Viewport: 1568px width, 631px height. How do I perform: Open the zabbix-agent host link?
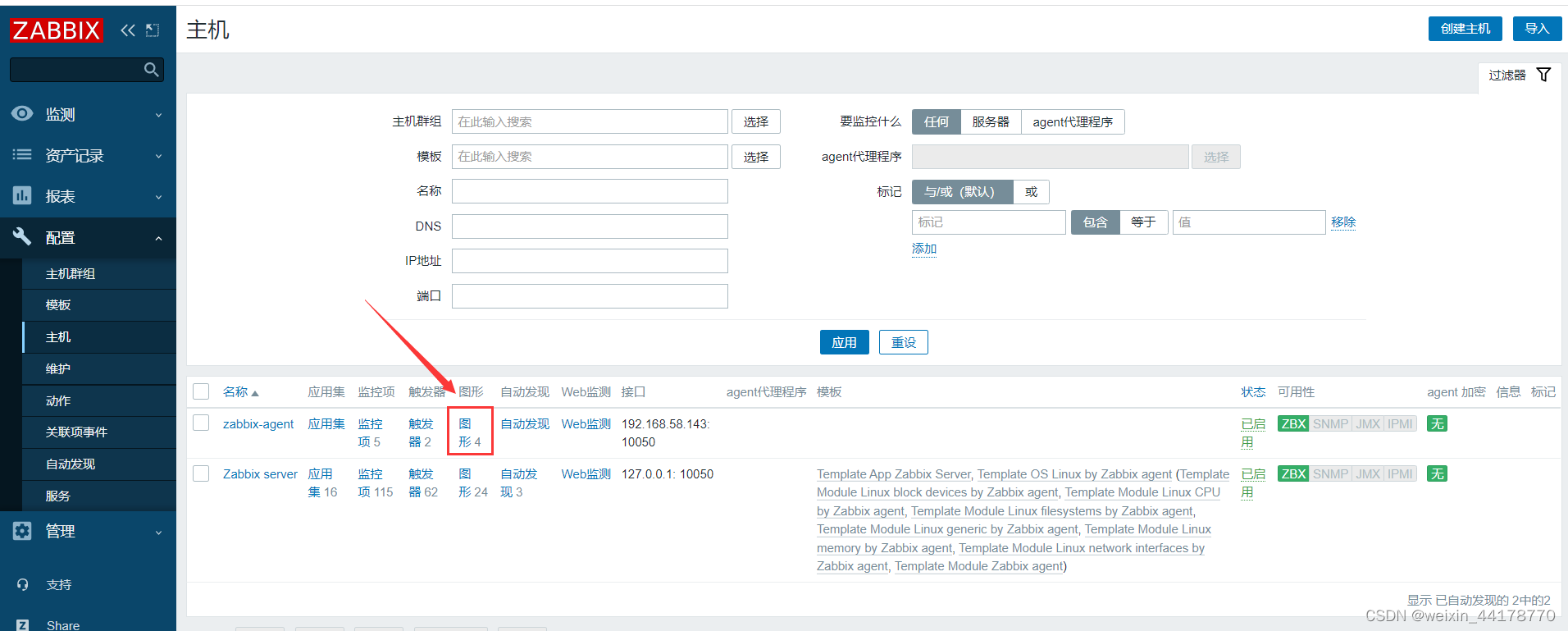point(258,424)
